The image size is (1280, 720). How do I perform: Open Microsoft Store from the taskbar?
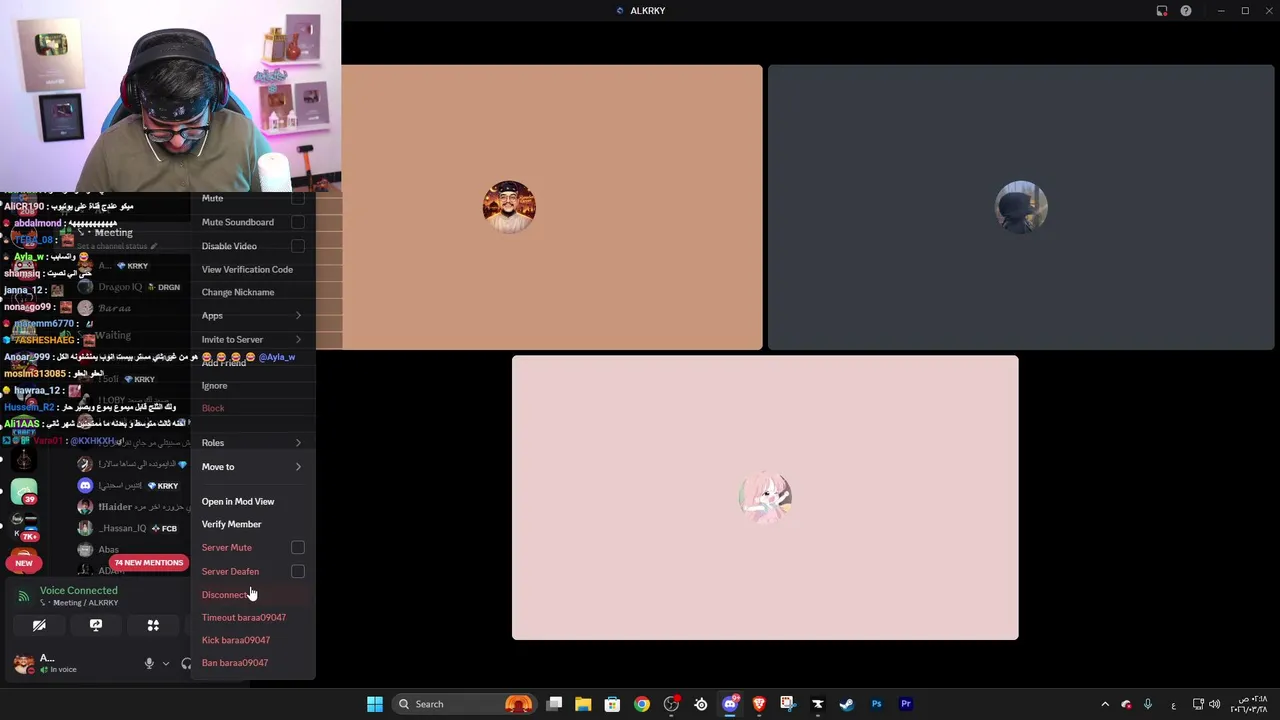click(612, 704)
